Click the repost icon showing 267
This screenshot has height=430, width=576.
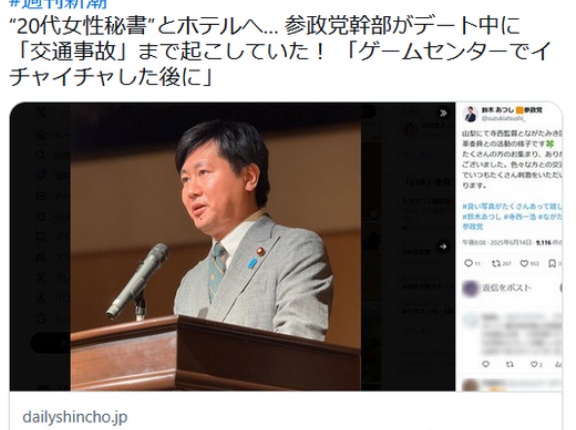[496, 263]
